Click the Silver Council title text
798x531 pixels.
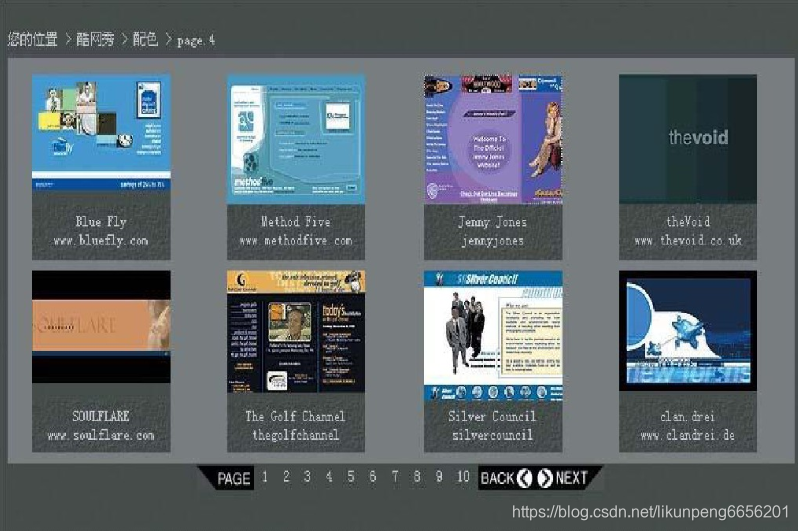[493, 416]
